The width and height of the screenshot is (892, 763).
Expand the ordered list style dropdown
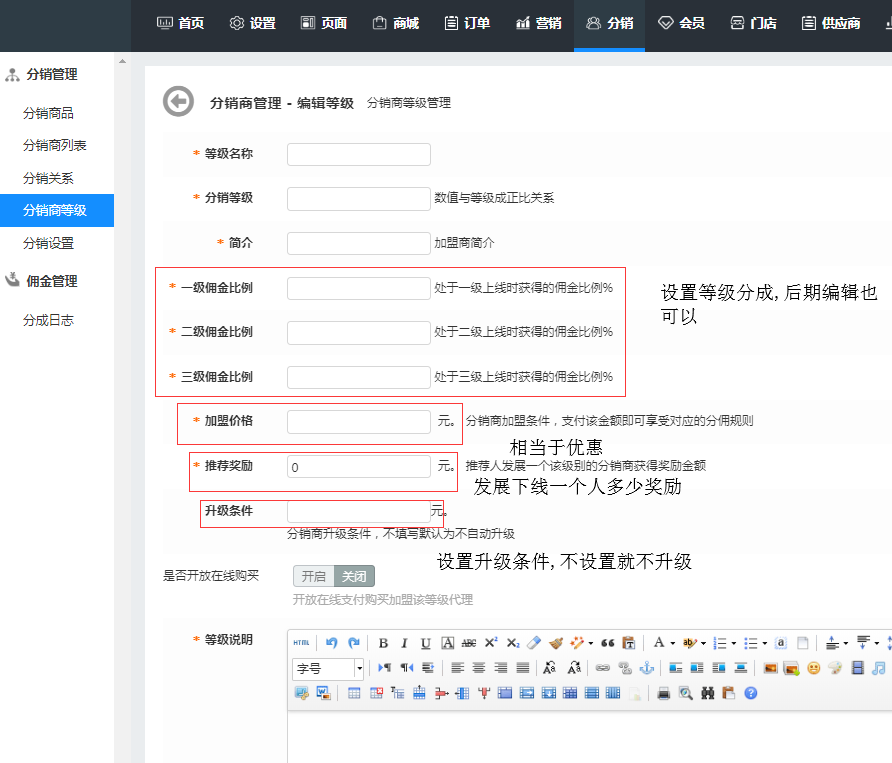[735, 643]
